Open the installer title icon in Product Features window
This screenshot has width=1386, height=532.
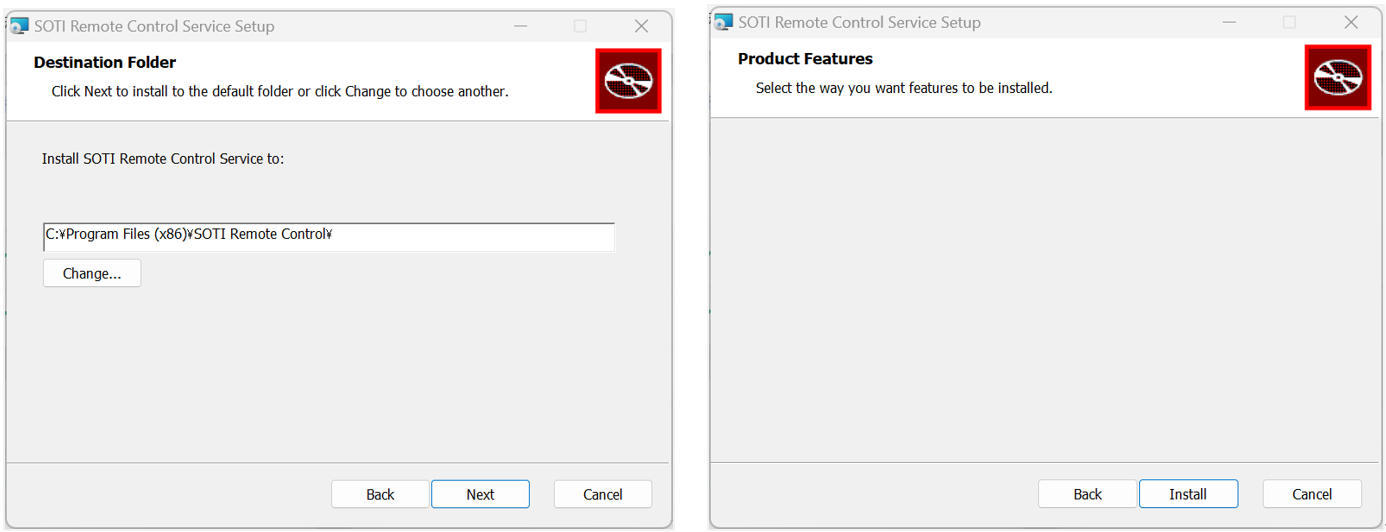[x=723, y=22]
